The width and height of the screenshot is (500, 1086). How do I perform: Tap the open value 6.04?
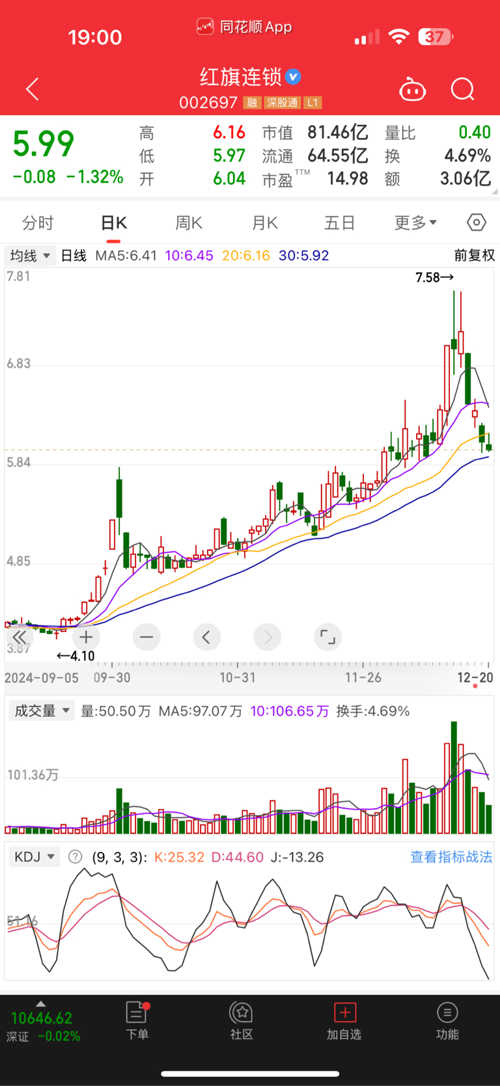[x=228, y=179]
